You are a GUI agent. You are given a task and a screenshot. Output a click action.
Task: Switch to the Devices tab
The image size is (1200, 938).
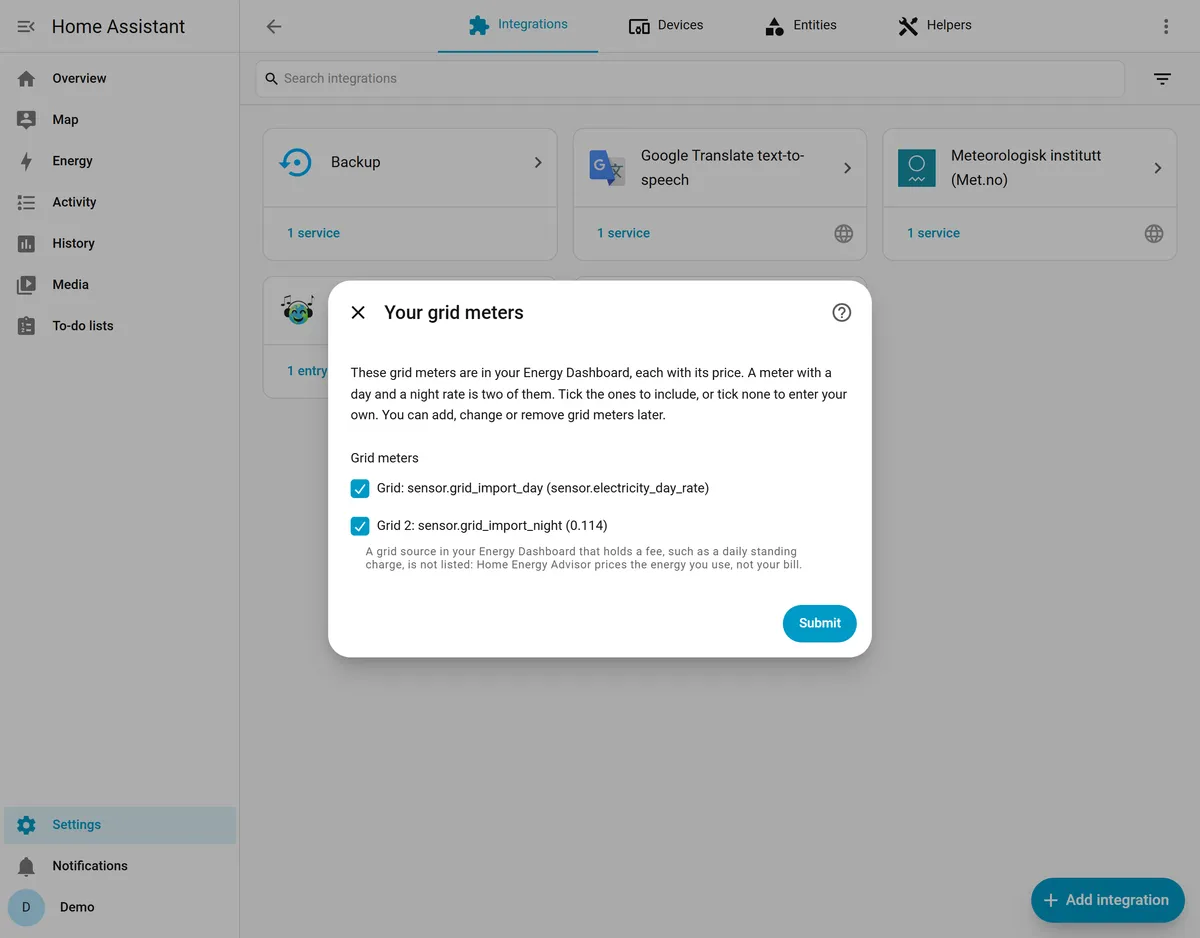point(666,25)
